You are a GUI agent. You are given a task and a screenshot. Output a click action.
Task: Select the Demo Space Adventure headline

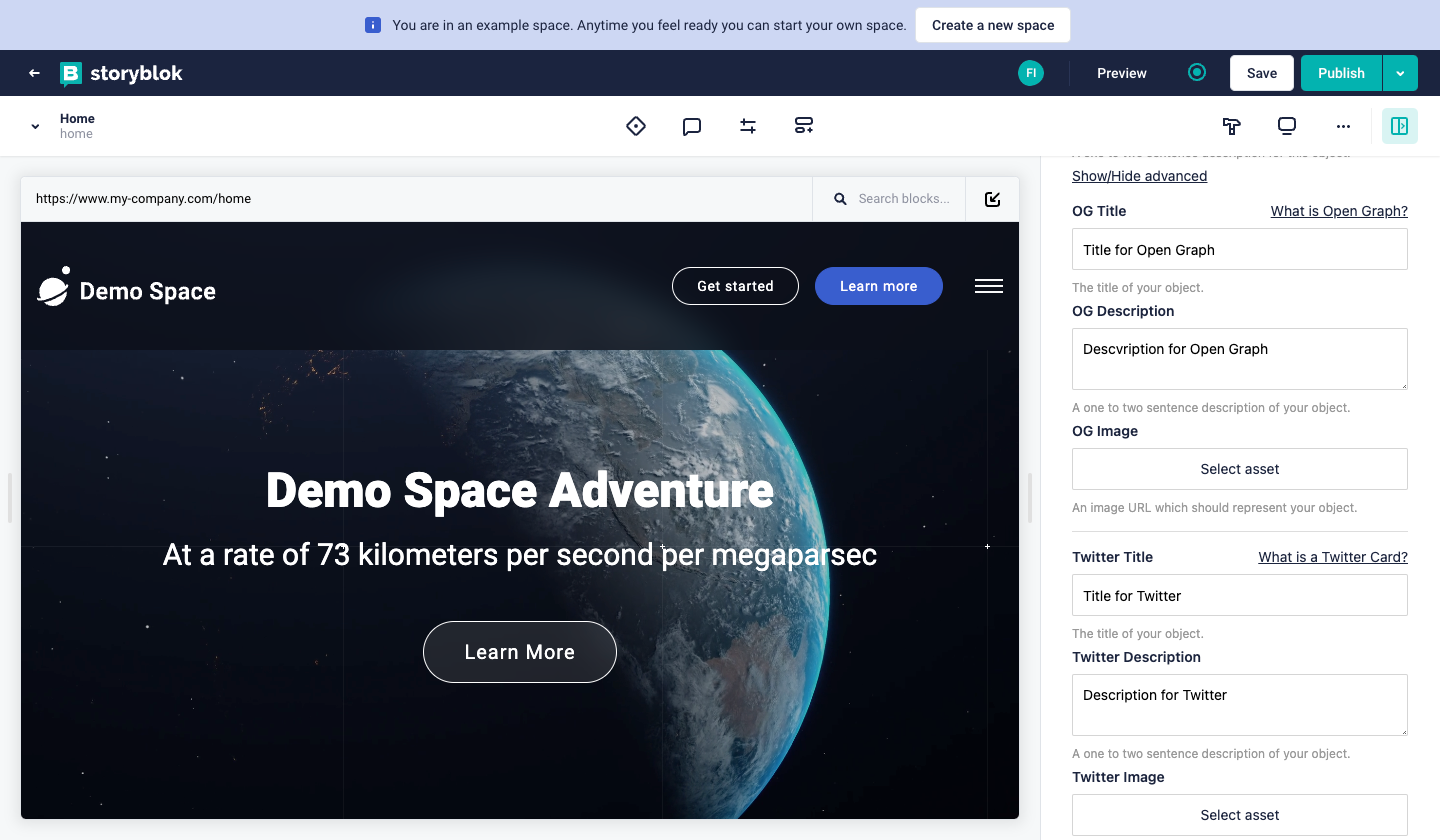(x=520, y=491)
